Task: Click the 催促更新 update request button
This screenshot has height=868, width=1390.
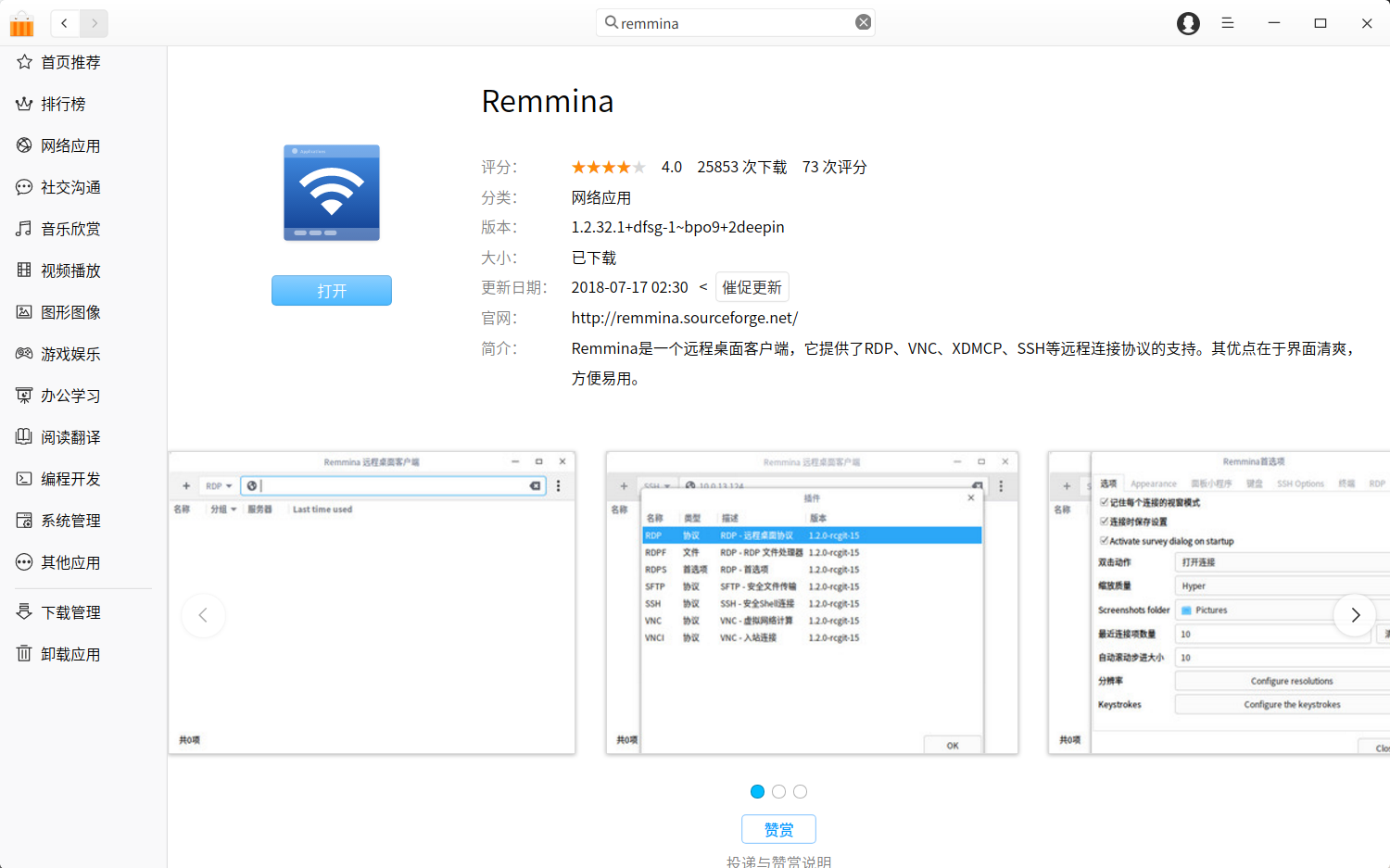Action: tap(752, 286)
